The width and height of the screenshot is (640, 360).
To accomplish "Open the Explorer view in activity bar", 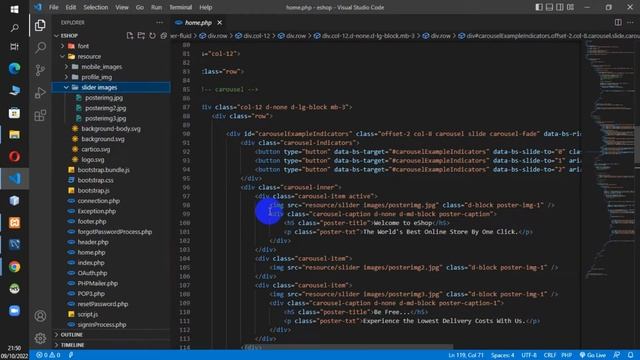I will coord(40,25).
